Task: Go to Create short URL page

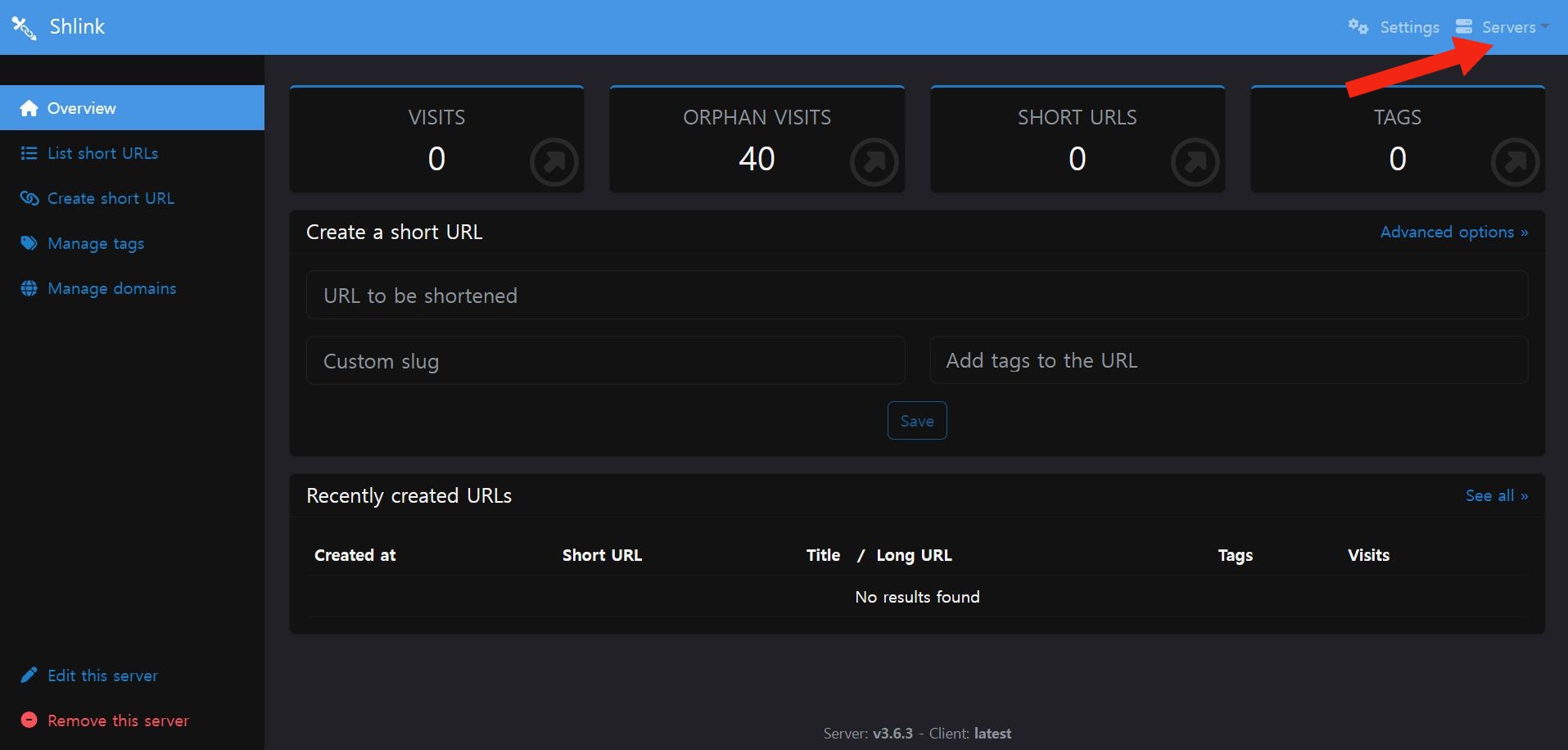Action: click(111, 198)
